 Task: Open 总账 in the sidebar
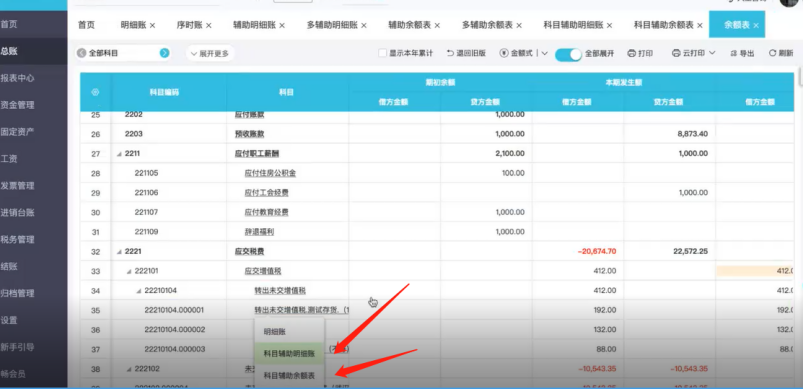33,51
